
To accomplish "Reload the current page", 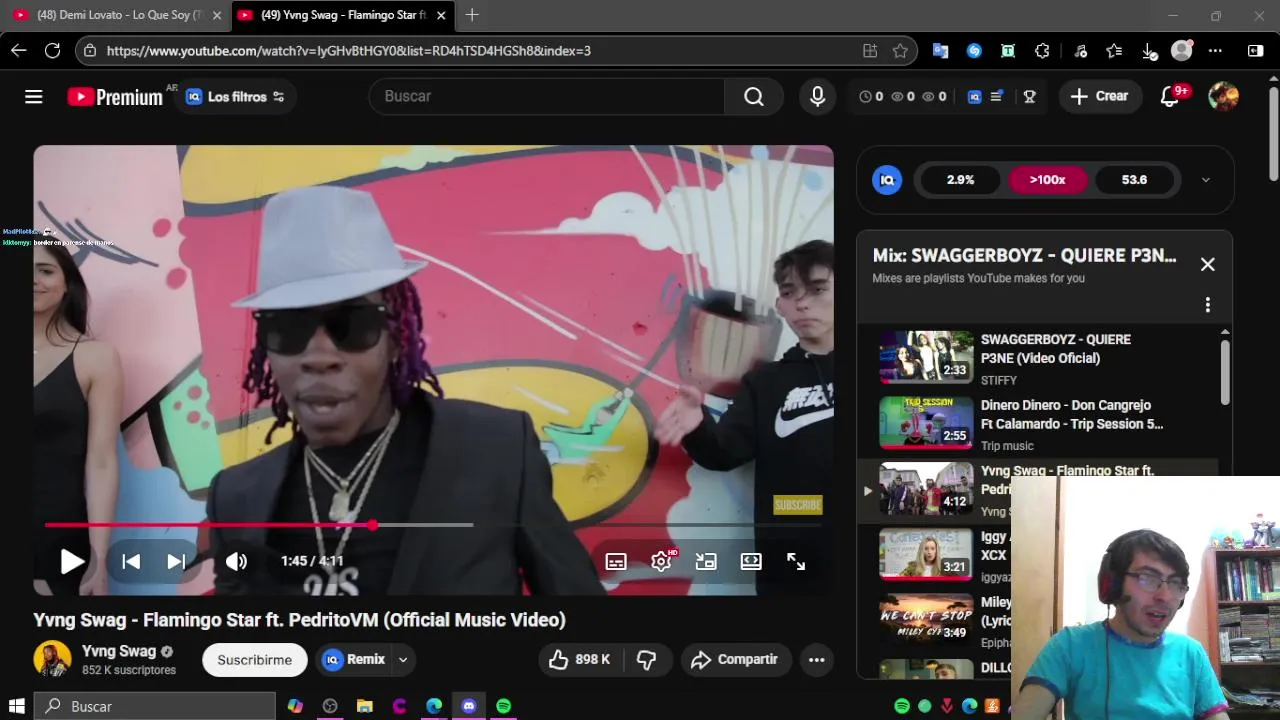I will 52,50.
